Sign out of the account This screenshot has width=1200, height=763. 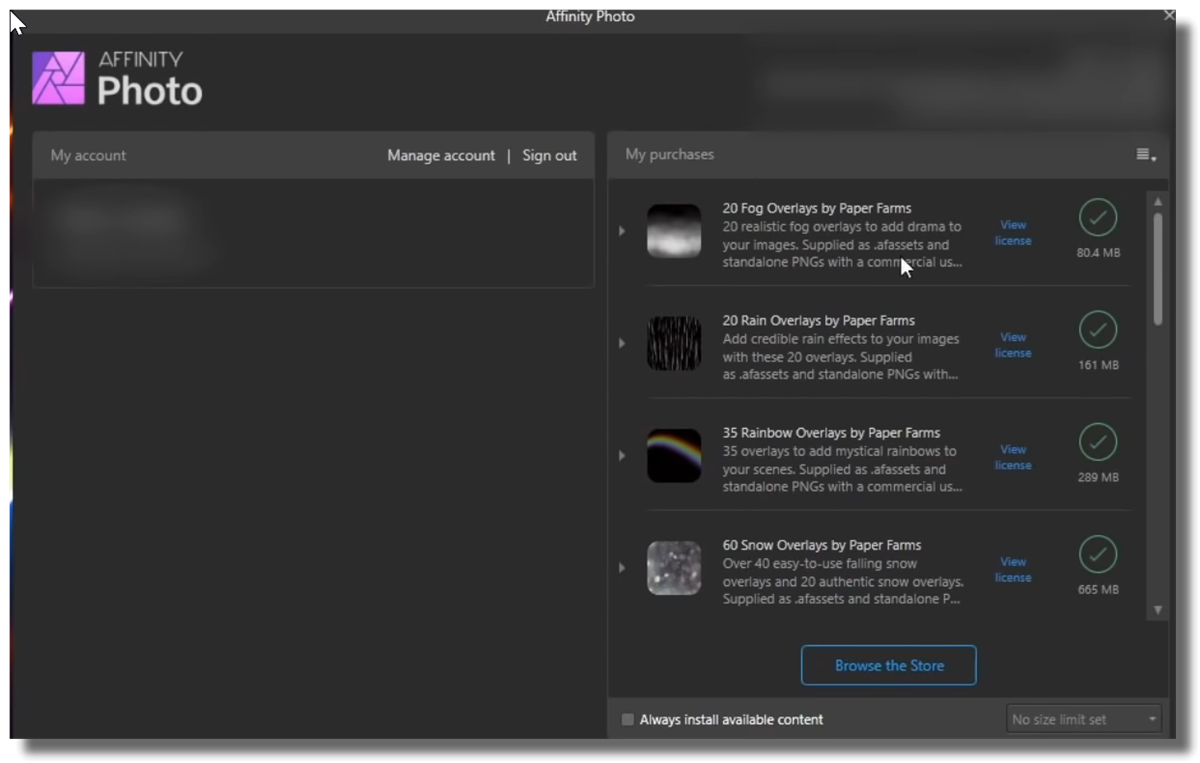[549, 155]
